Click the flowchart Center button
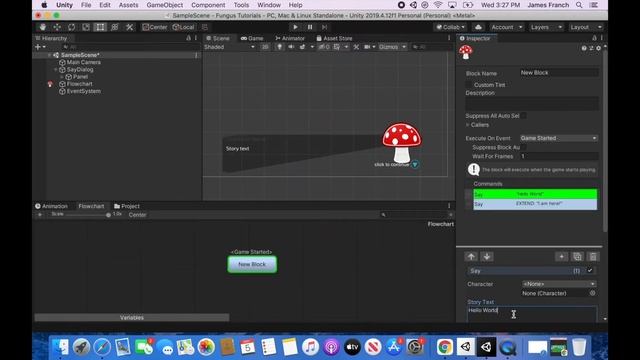This screenshot has width=640, height=360. click(138, 215)
